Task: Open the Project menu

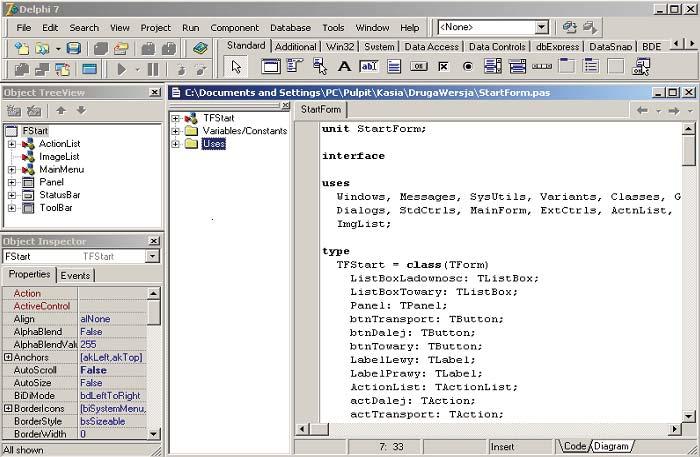Action: (155, 28)
